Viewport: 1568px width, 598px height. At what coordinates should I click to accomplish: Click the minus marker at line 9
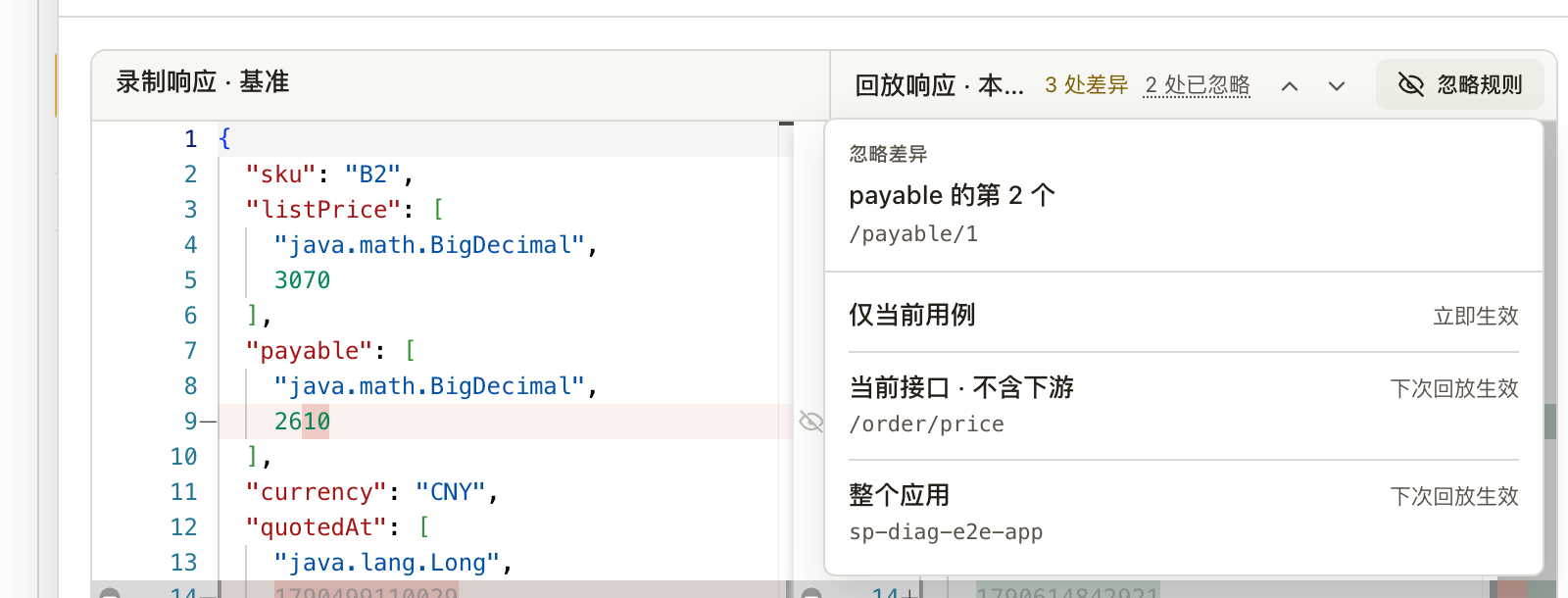tap(208, 422)
